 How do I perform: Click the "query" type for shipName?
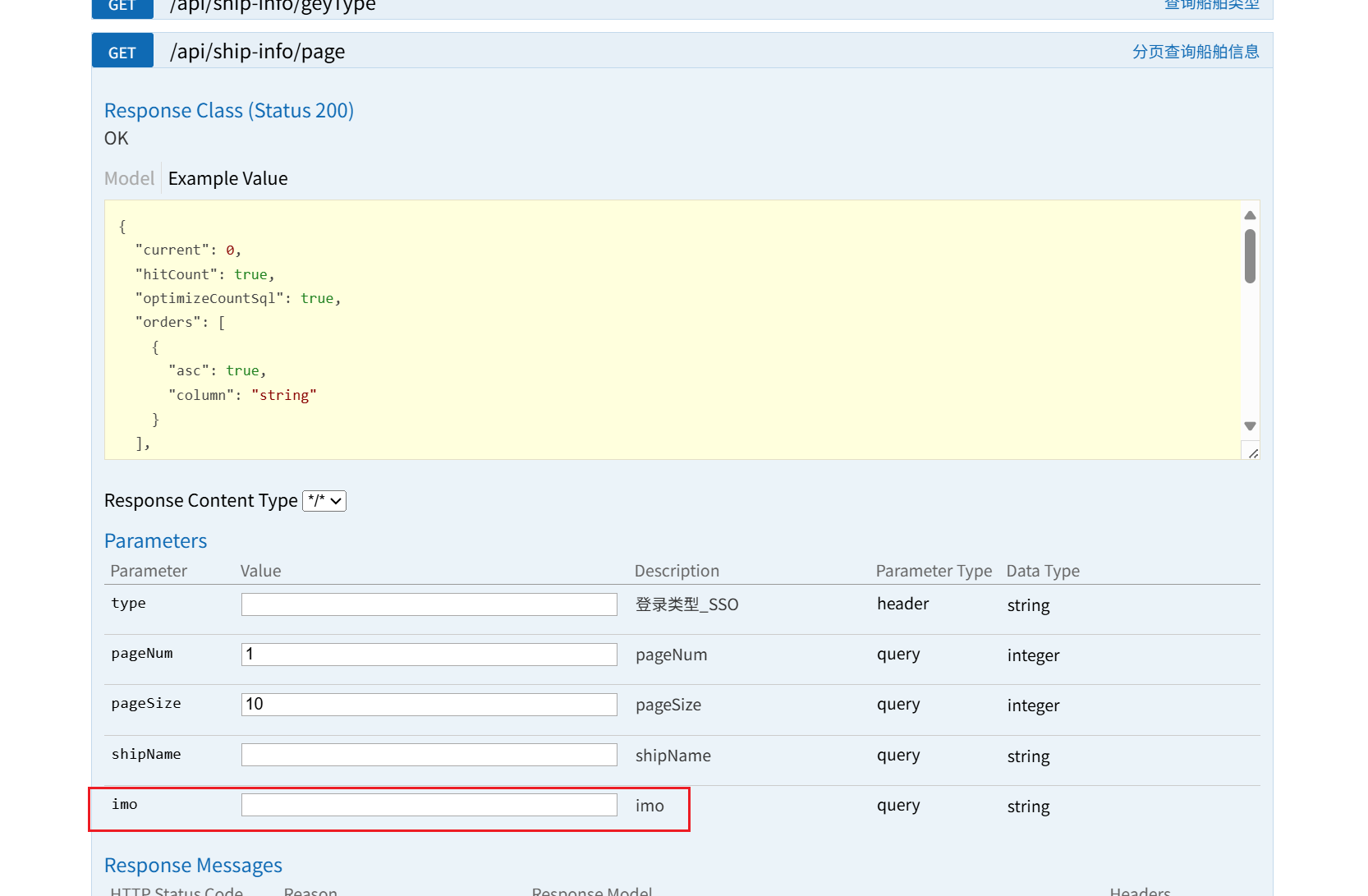(898, 755)
